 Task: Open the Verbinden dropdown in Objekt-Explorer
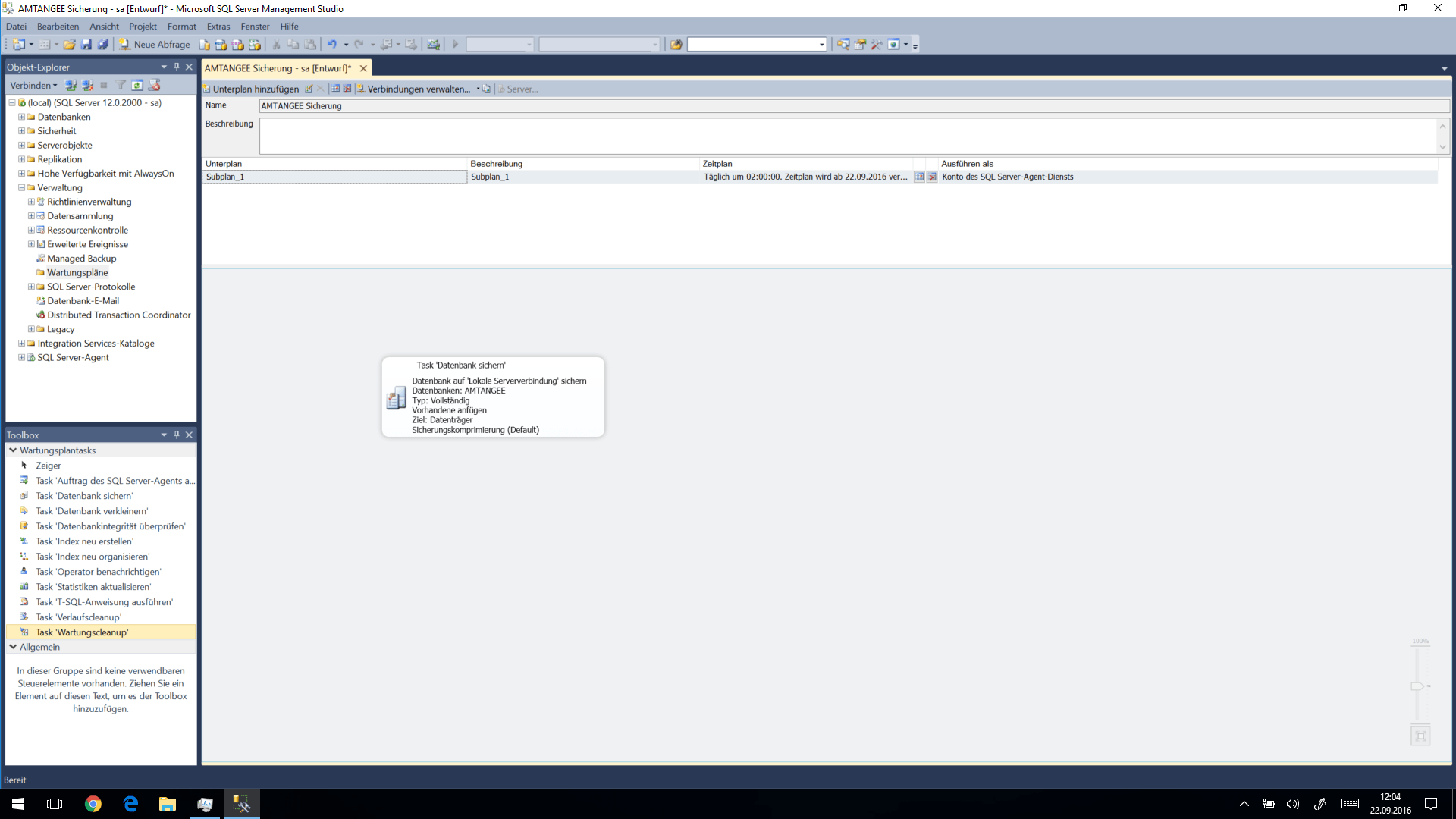[x=33, y=86]
